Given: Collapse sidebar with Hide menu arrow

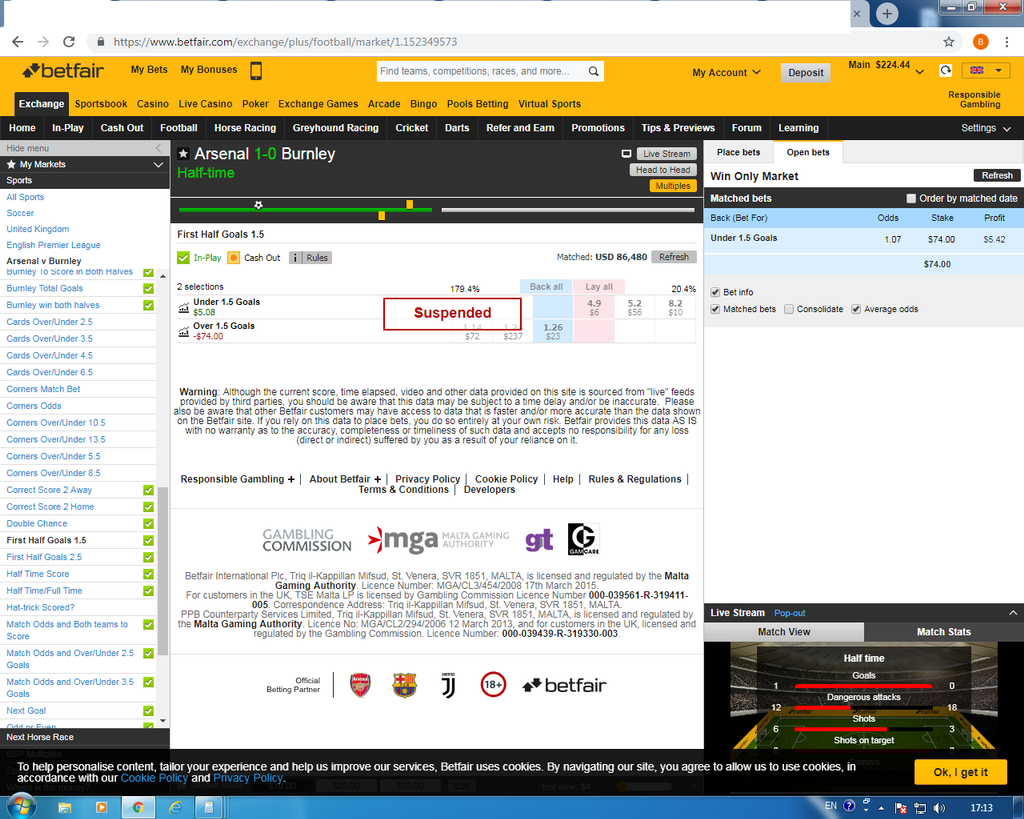Looking at the screenshot, I should (x=158, y=148).
